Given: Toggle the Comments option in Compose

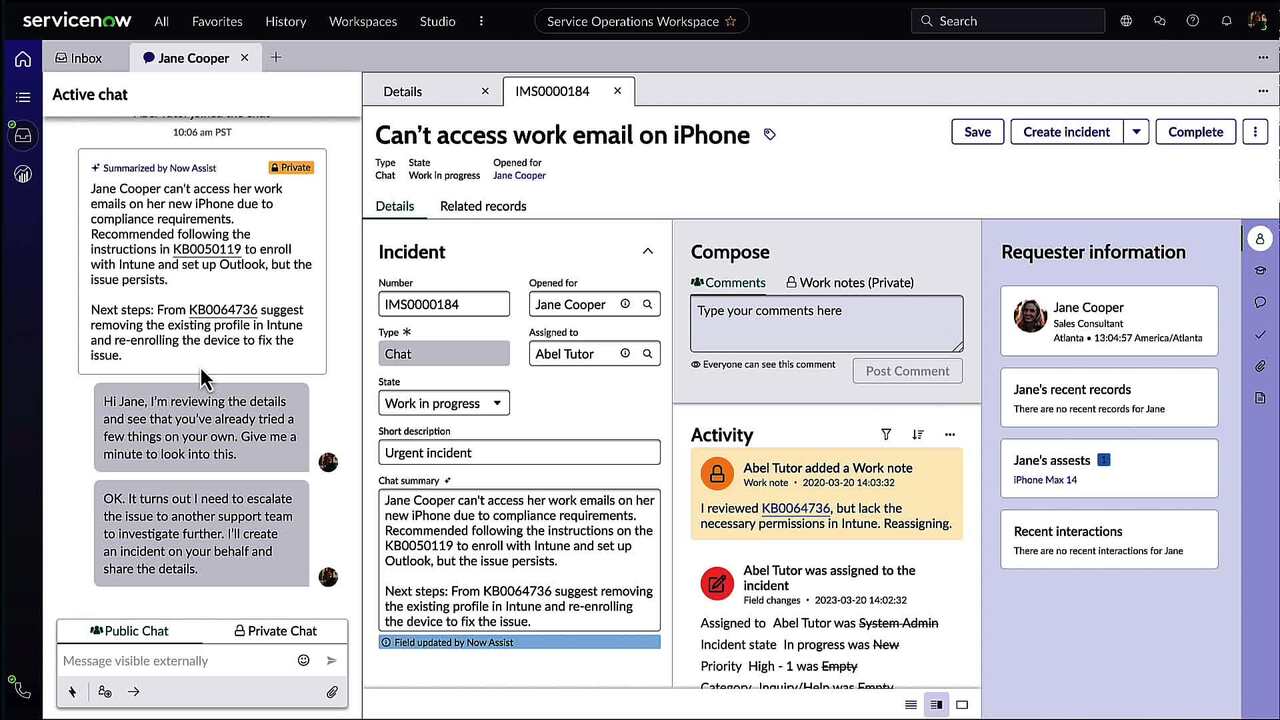Looking at the screenshot, I should (728, 282).
